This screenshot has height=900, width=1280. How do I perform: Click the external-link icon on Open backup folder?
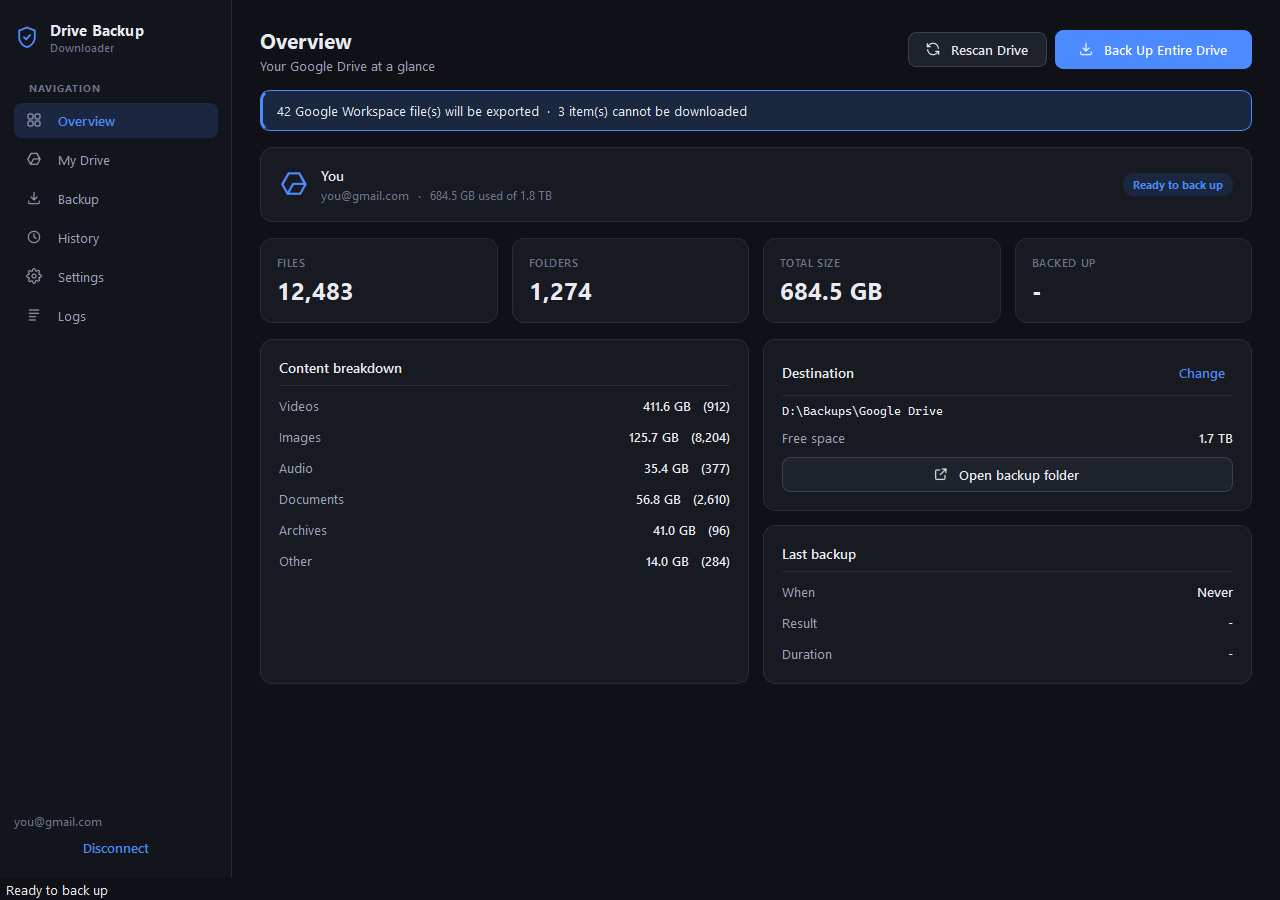point(940,474)
